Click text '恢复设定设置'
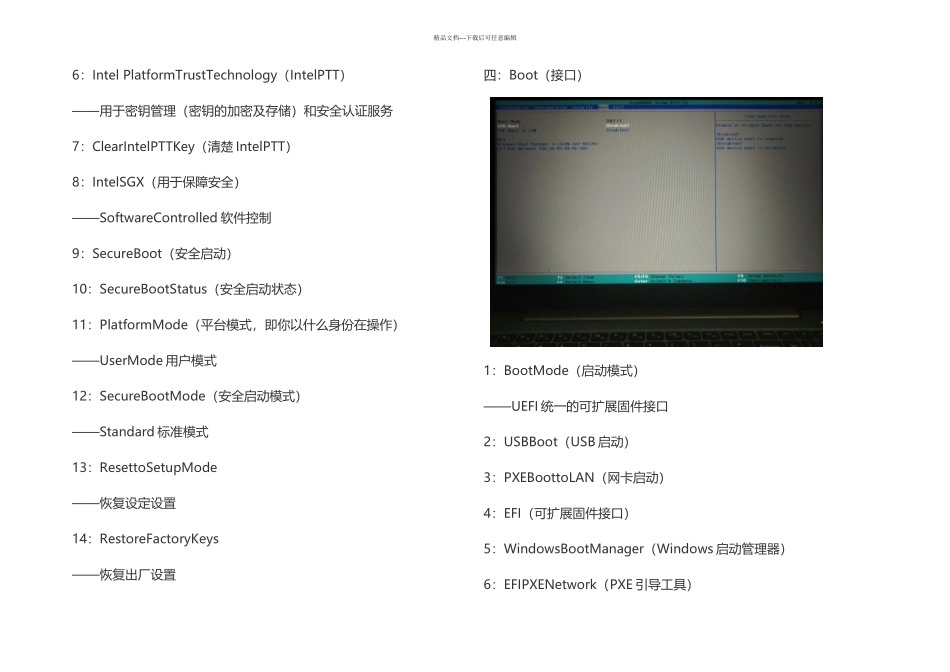 click(x=138, y=504)
